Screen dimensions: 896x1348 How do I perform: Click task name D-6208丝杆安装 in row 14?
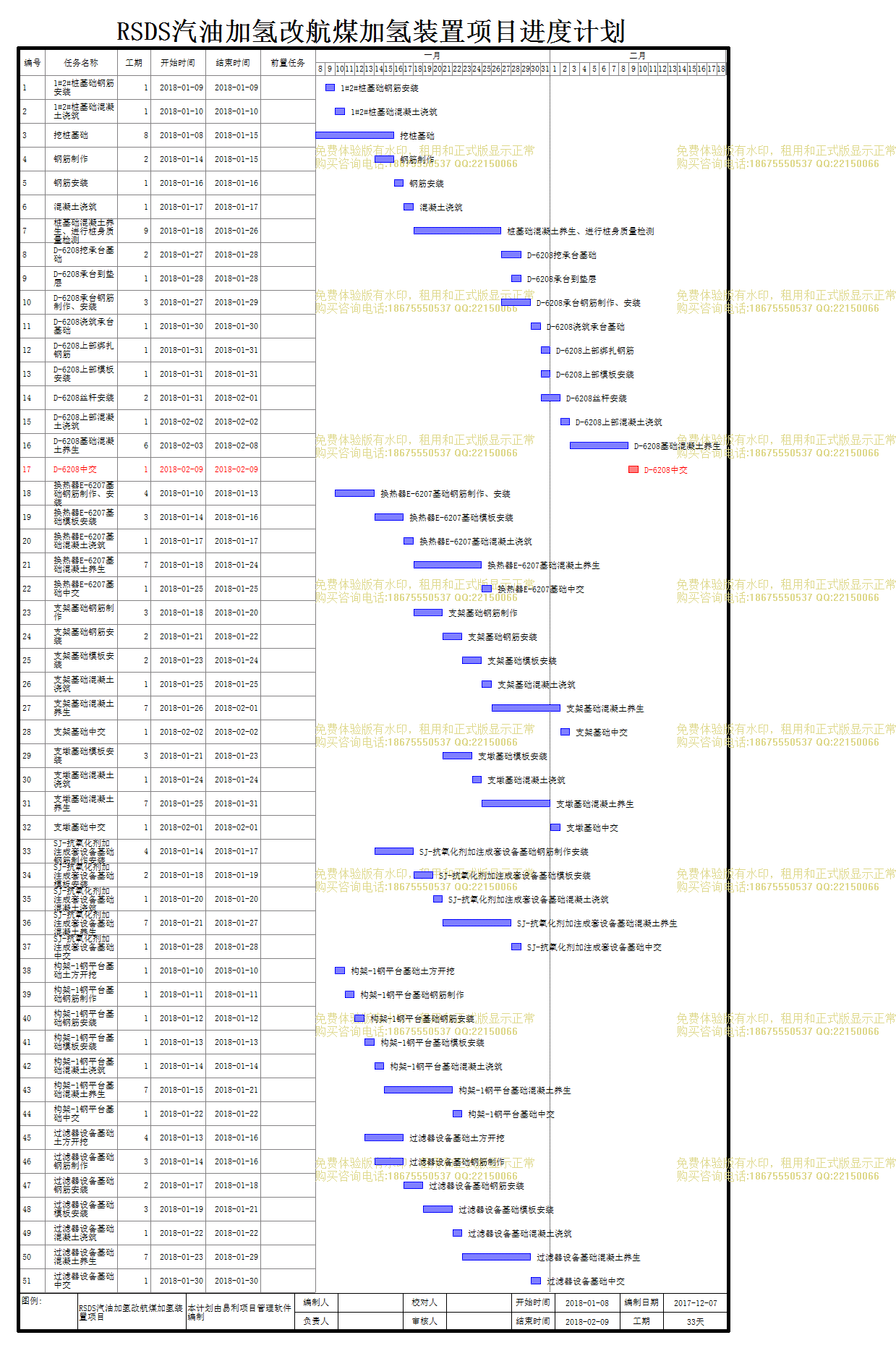[84, 398]
